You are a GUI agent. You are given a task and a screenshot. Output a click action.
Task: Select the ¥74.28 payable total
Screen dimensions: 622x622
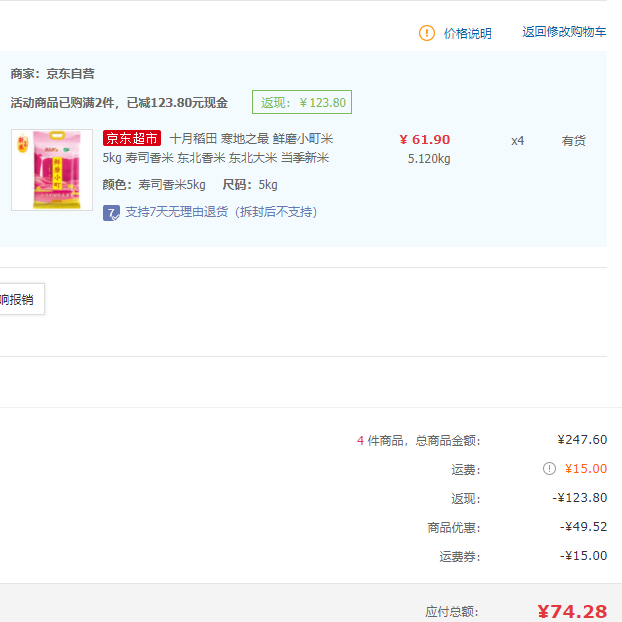[x=572, y=611]
